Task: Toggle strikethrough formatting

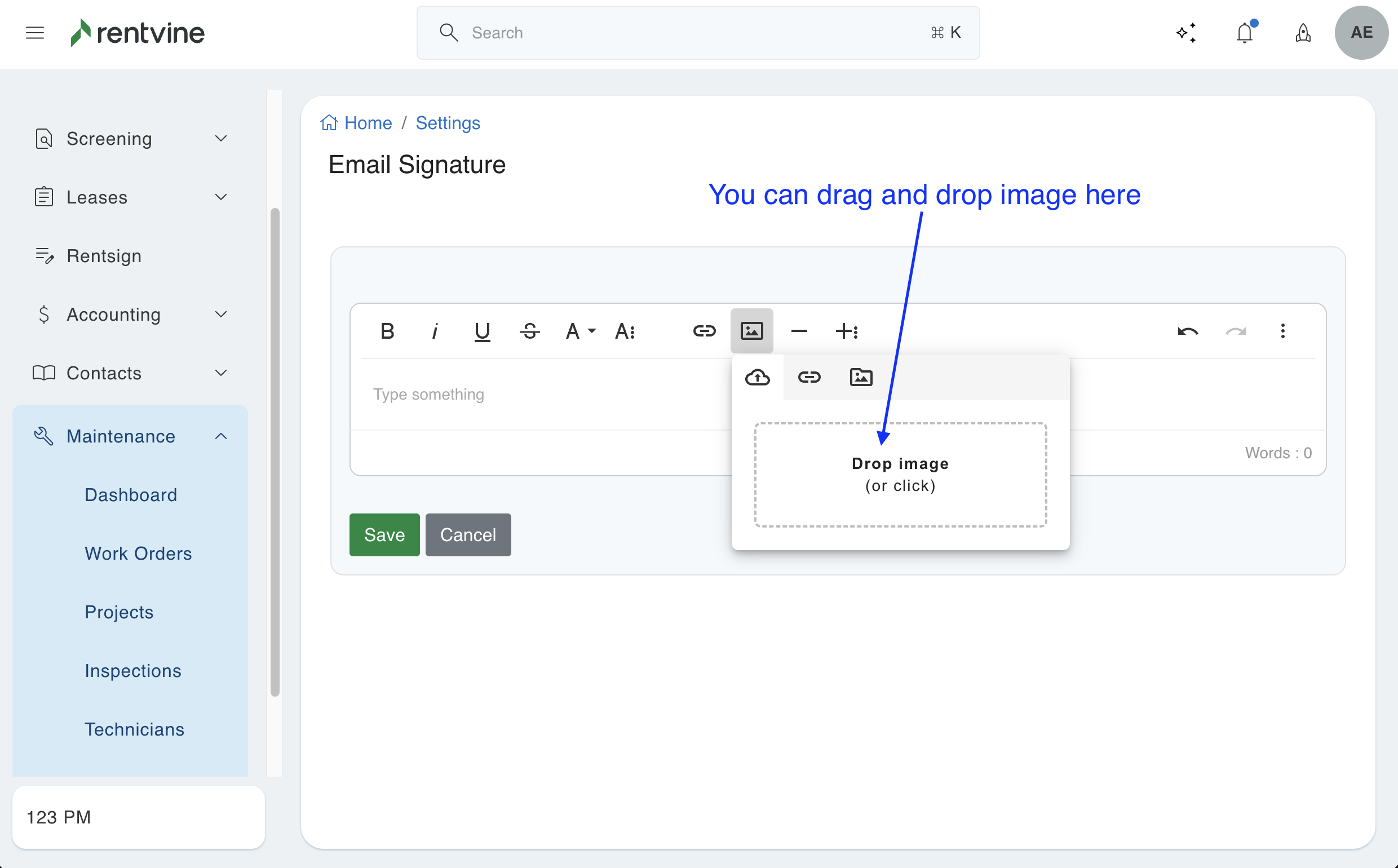Action: click(x=529, y=331)
